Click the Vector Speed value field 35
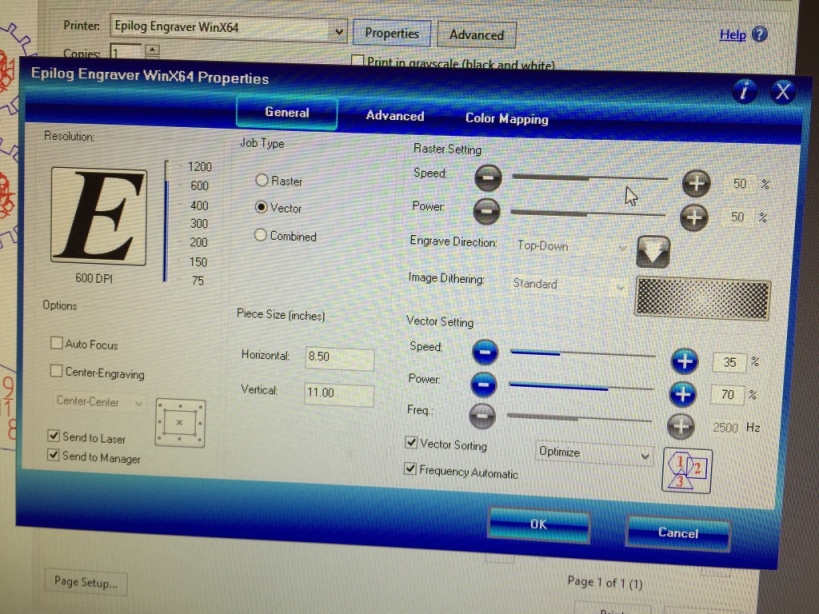Screen dimensions: 819x614 tap(730, 362)
